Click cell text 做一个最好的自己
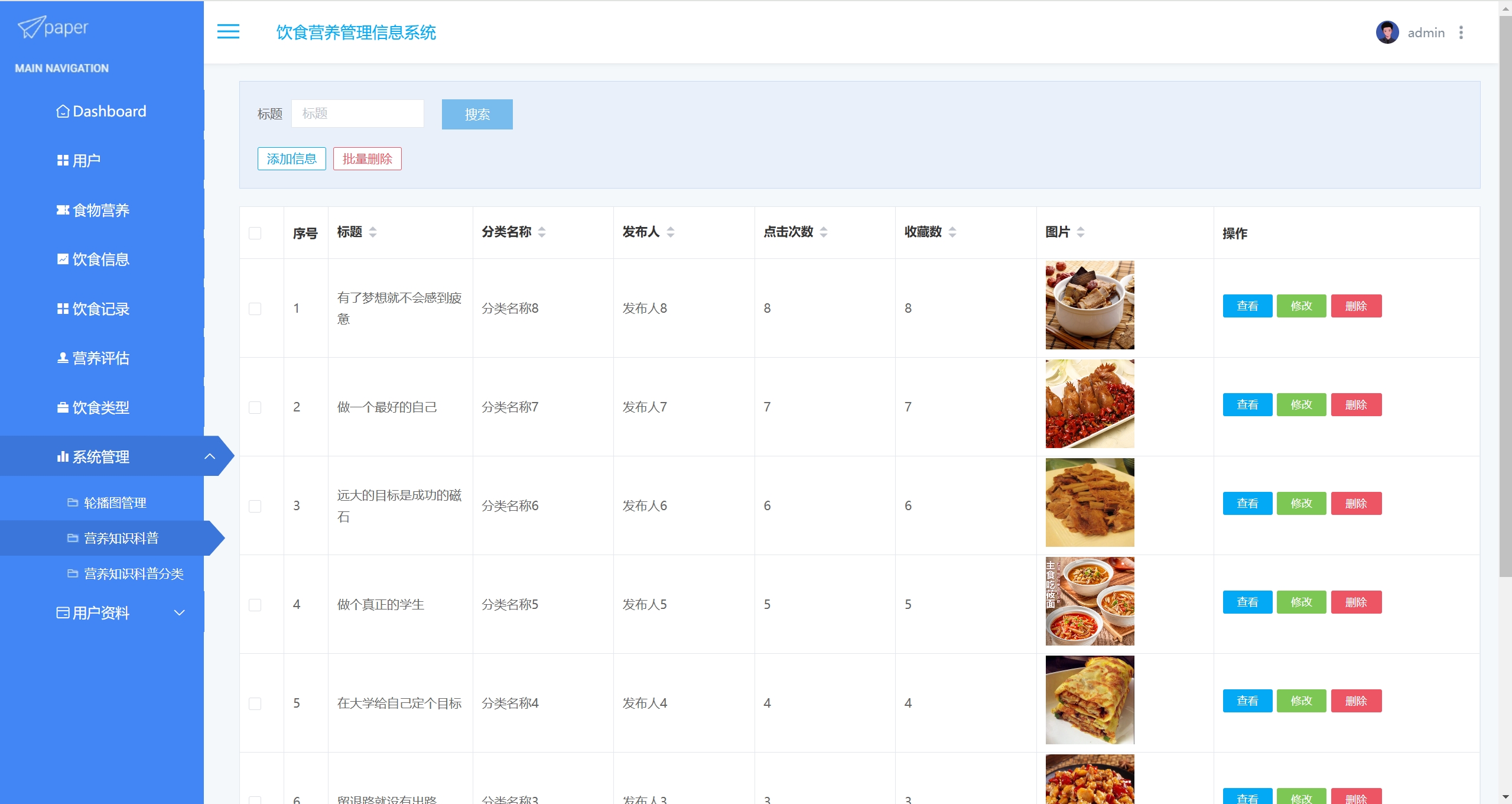The image size is (1512, 804). coord(387,407)
